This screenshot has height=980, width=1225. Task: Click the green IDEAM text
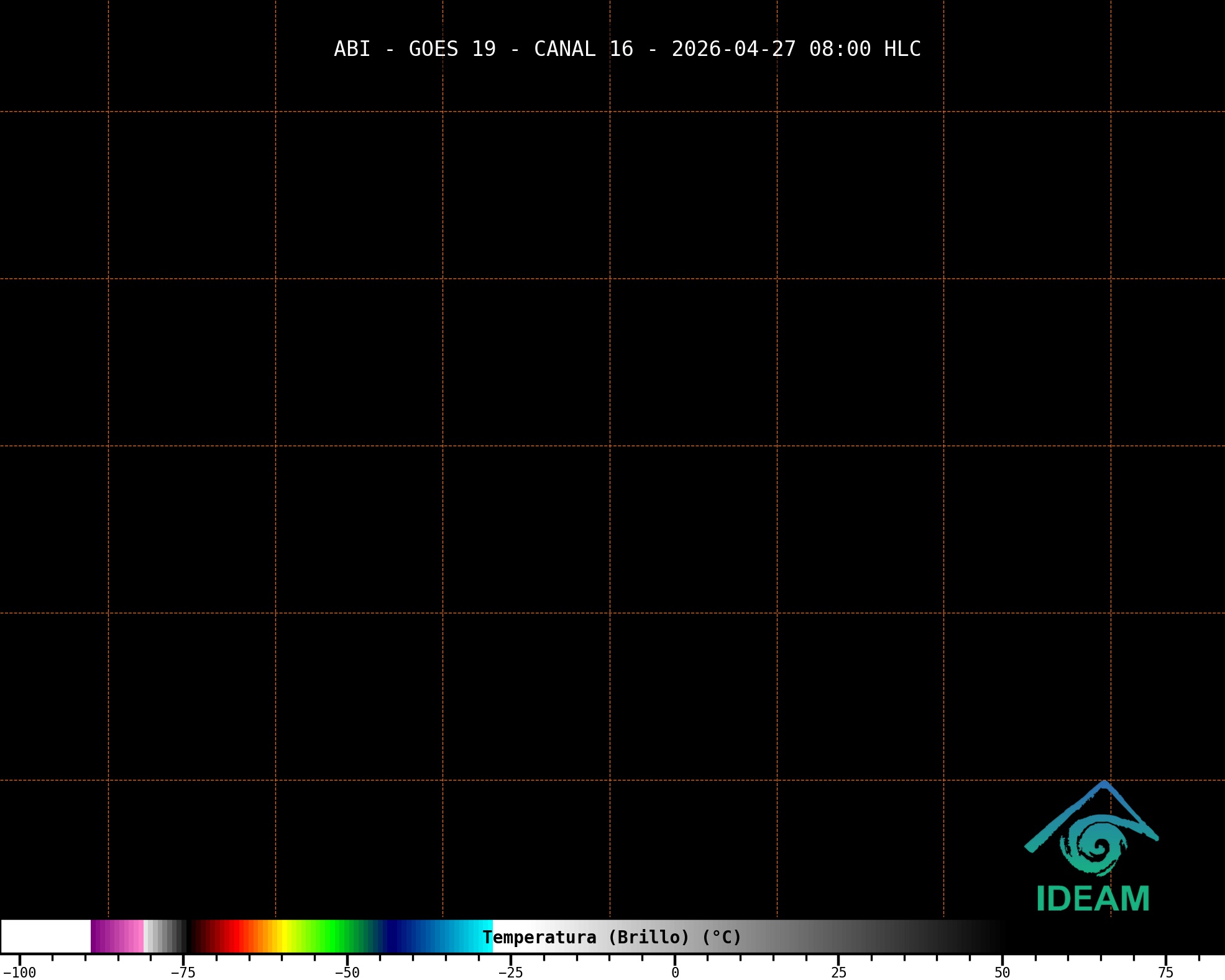[x=1093, y=899]
